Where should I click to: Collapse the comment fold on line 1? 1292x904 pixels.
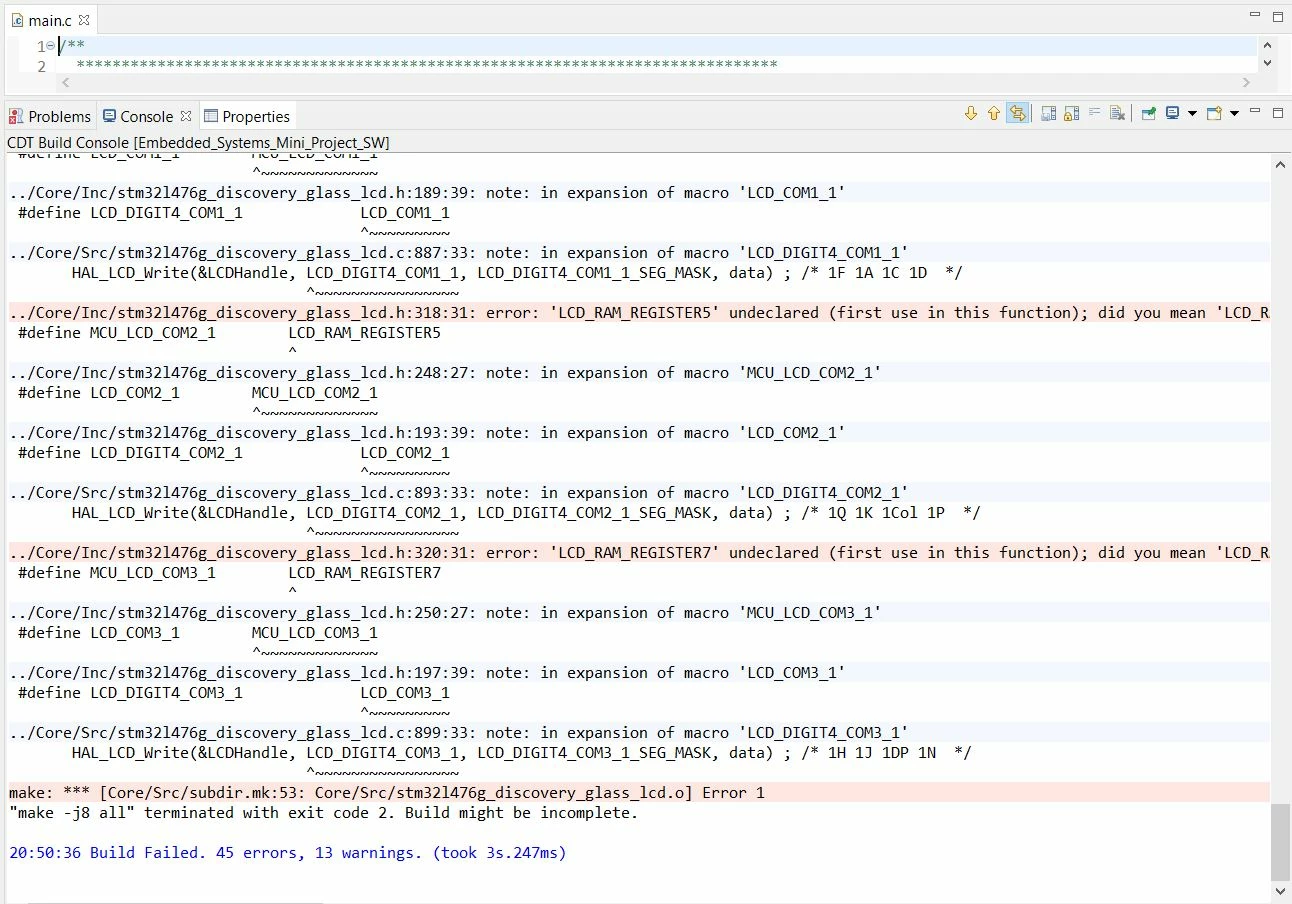coord(50,46)
